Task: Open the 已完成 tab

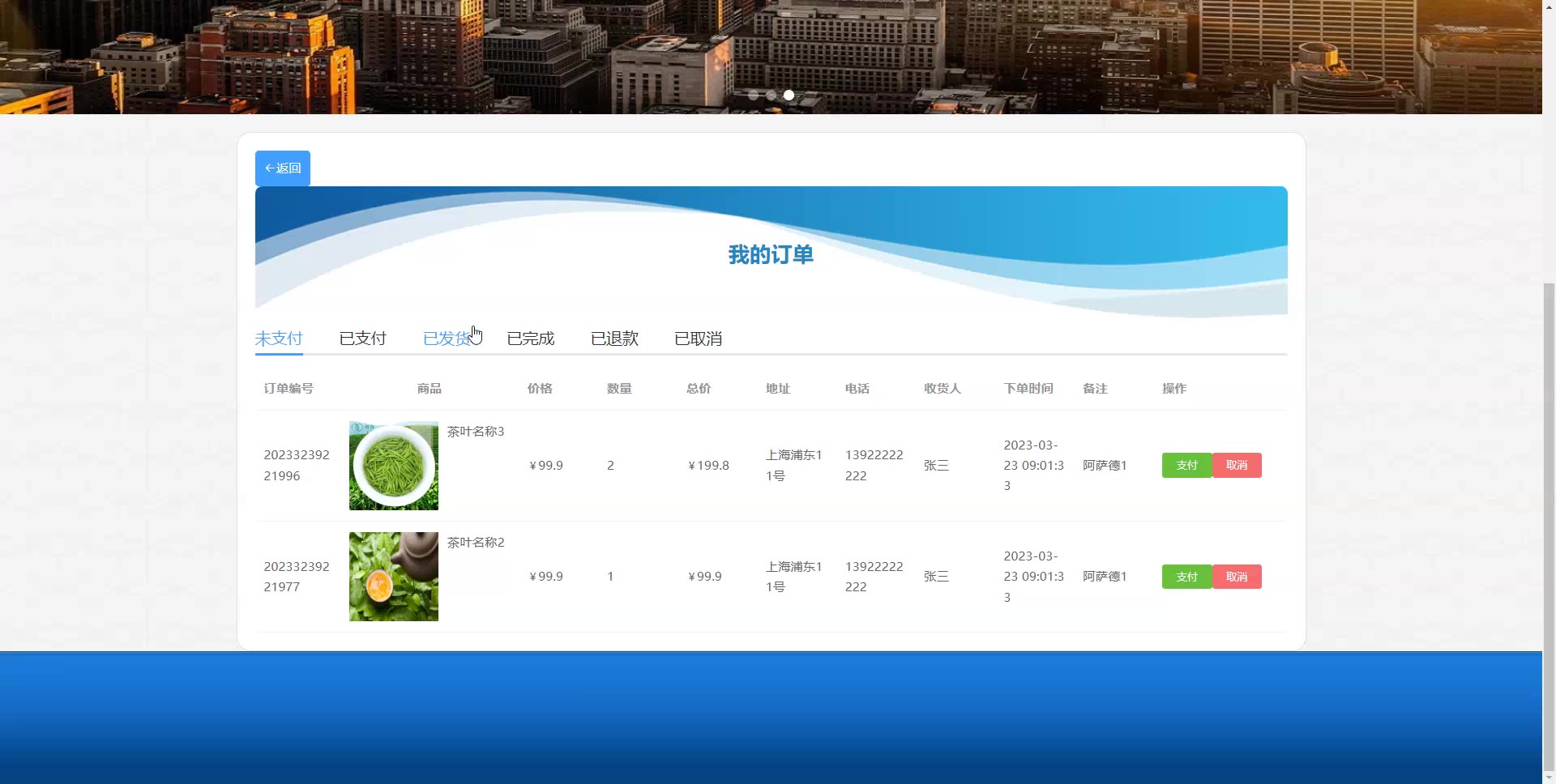Action: 531,339
